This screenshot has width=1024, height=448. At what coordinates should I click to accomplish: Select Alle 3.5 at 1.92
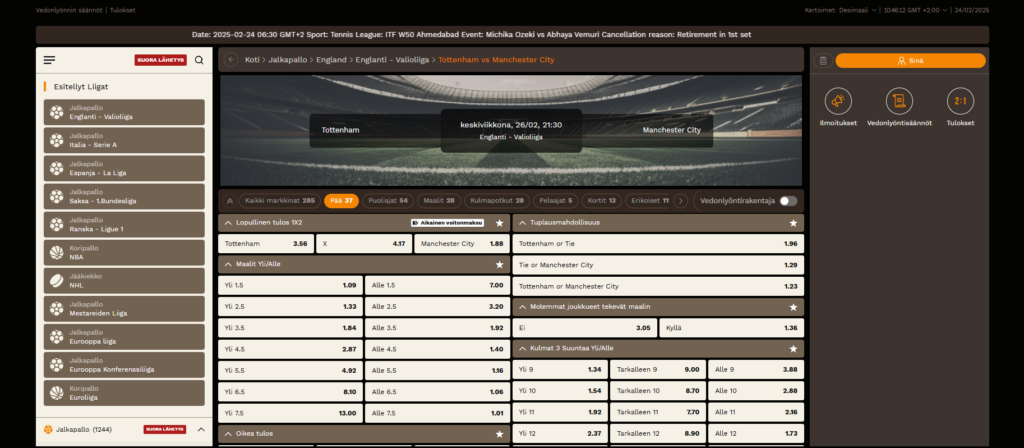click(438, 328)
